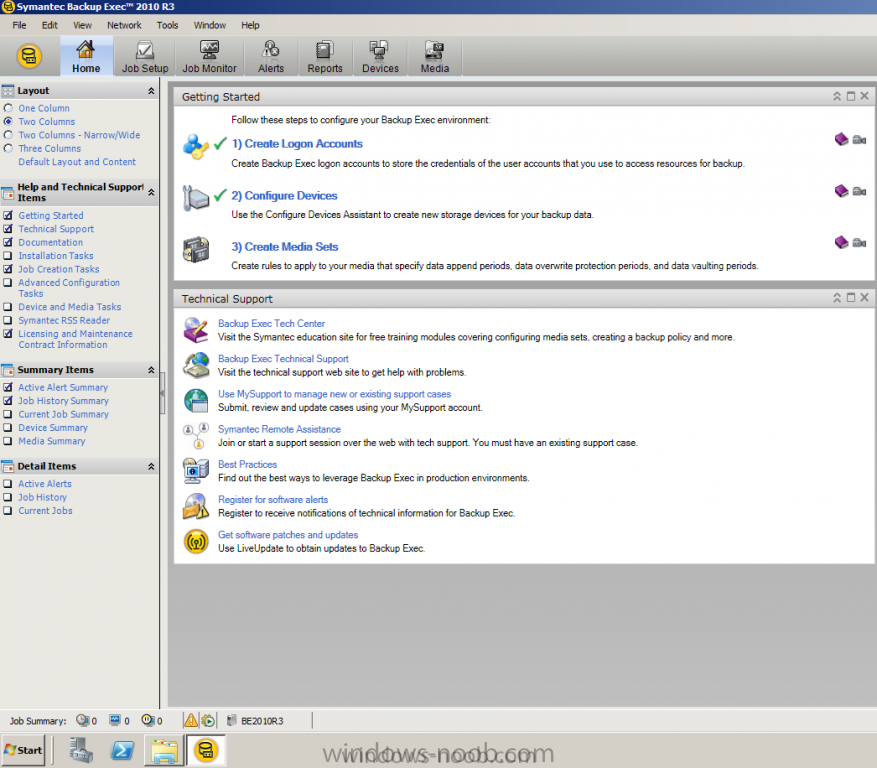877x768 pixels.
Task: Collapse the Help and Technical Support Items section
Action: click(x=151, y=192)
